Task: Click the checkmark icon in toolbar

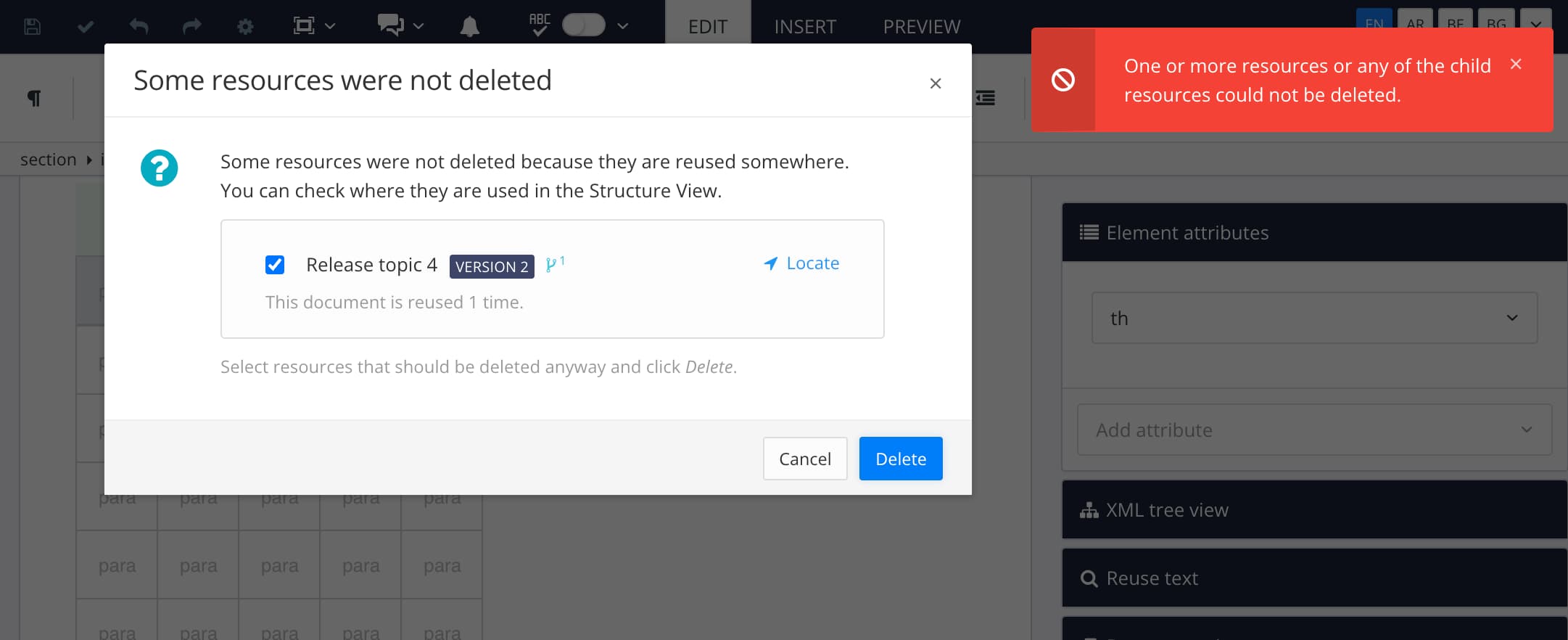Action: point(86,27)
